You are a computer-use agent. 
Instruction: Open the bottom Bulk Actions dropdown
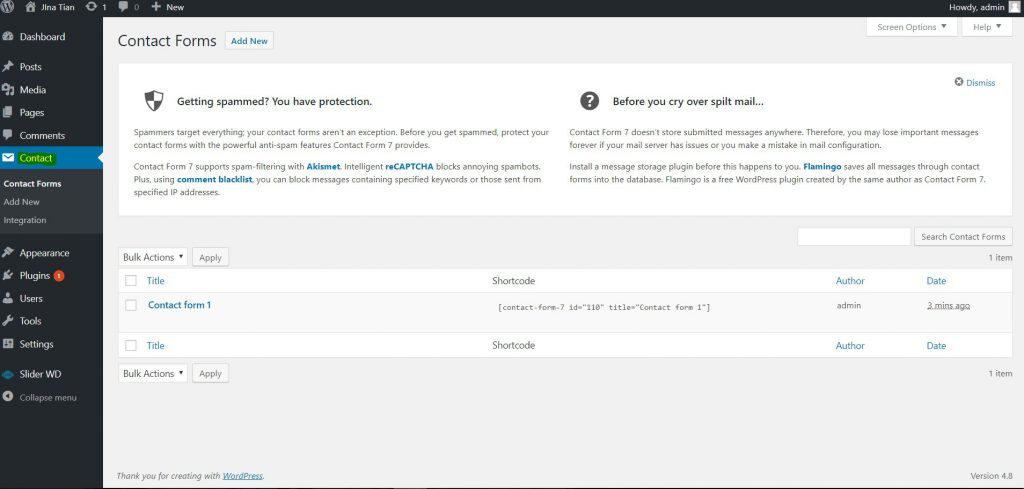153,373
